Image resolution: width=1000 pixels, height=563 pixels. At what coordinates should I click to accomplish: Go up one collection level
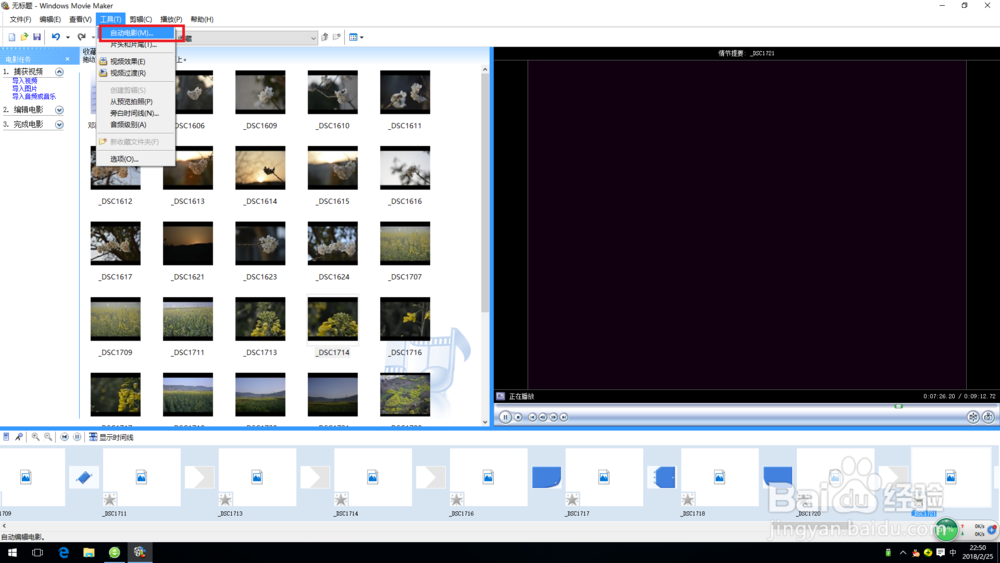click(325, 37)
